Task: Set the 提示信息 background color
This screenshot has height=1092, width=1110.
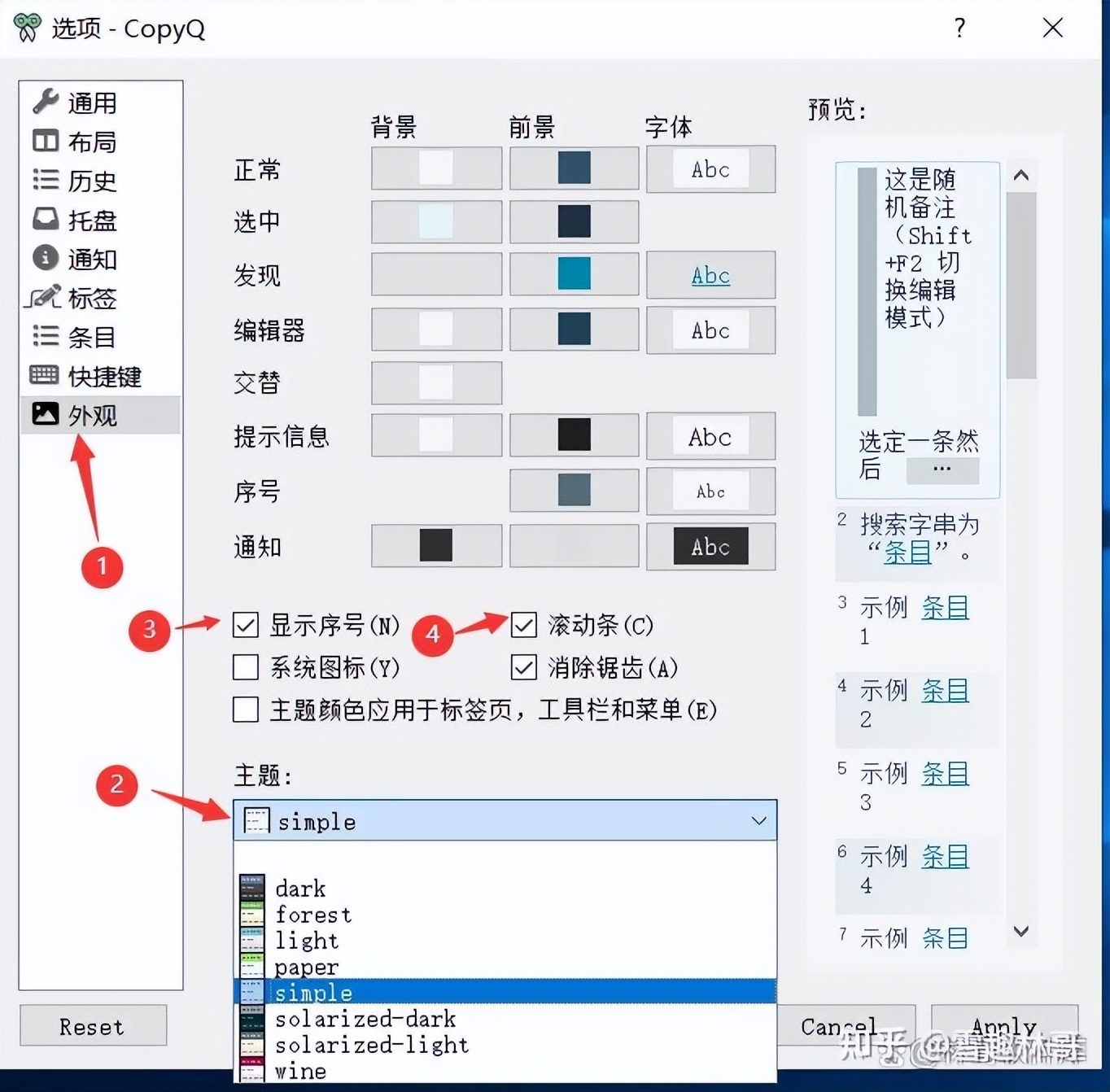Action: point(436,435)
